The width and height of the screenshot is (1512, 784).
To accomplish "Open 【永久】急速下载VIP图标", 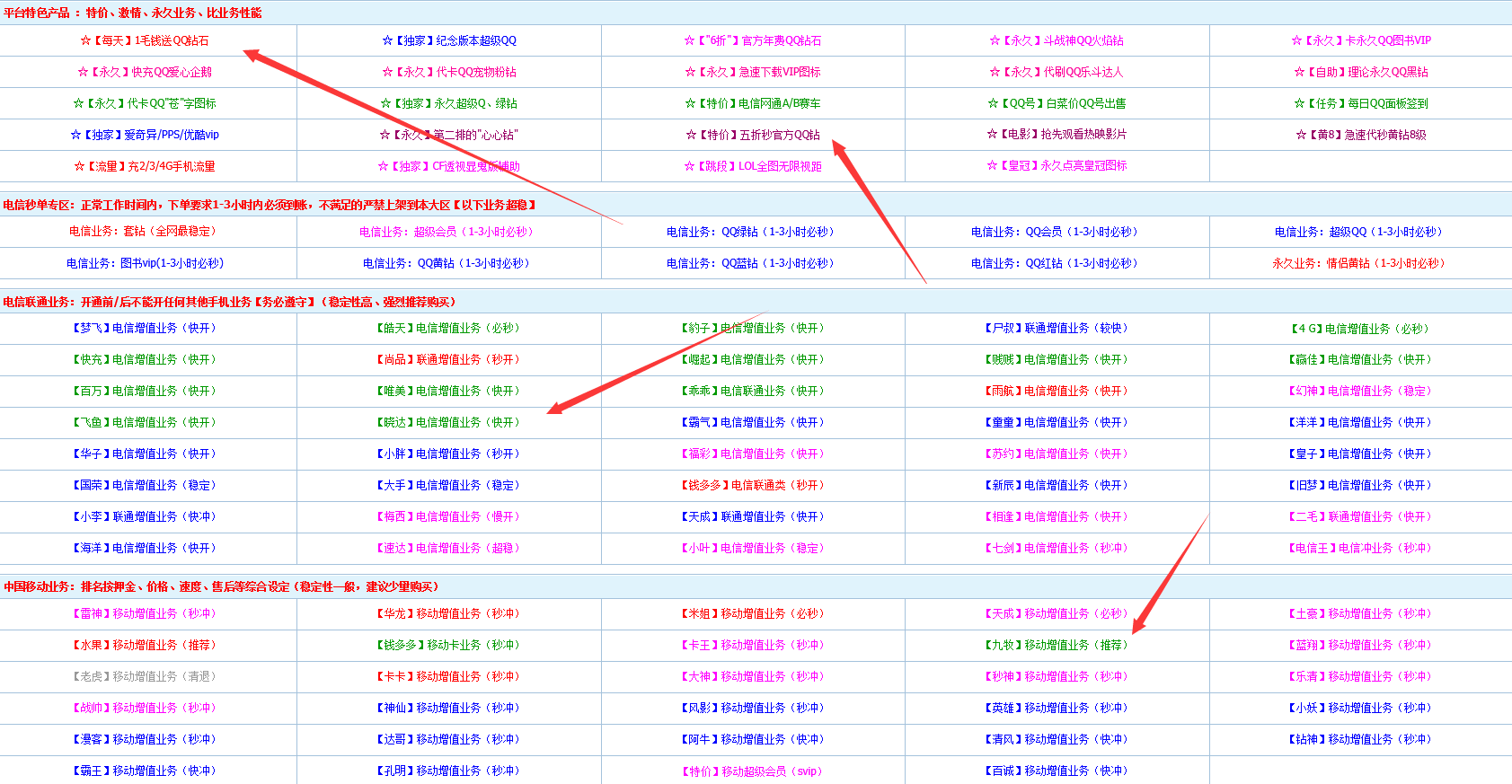I will 753,72.
